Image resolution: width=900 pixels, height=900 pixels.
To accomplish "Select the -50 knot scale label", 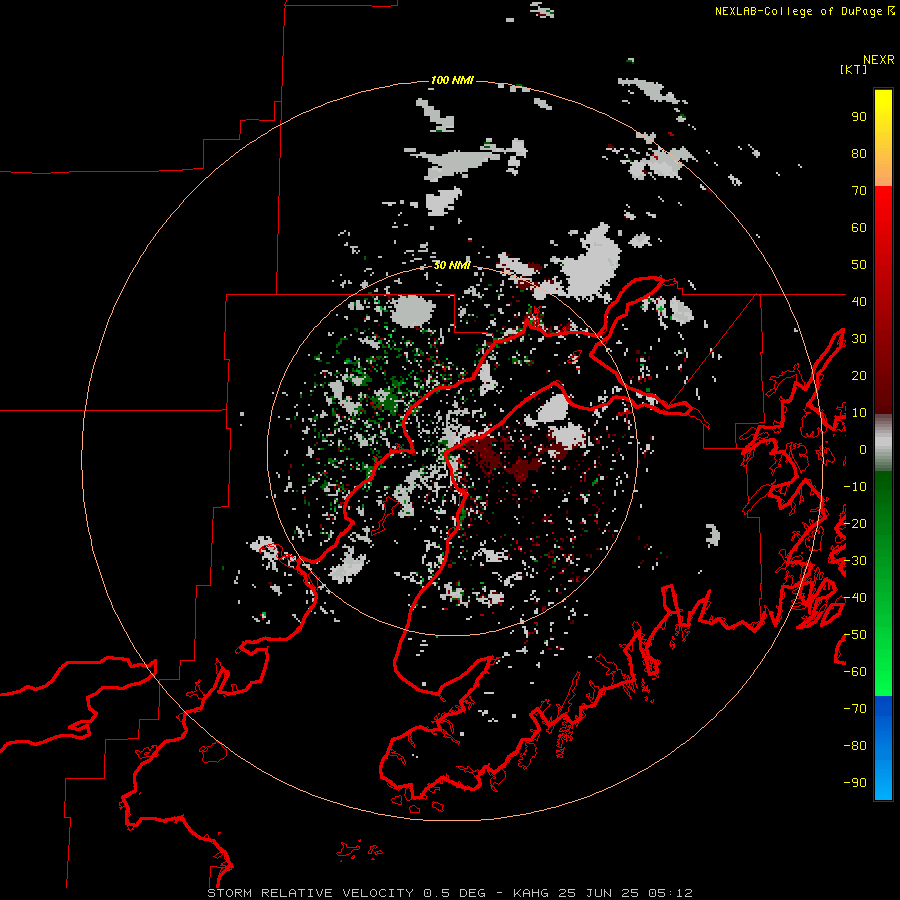I will coord(855,635).
